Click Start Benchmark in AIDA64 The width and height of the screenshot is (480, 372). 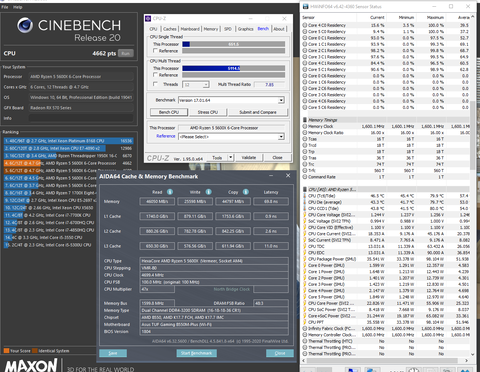(196, 353)
